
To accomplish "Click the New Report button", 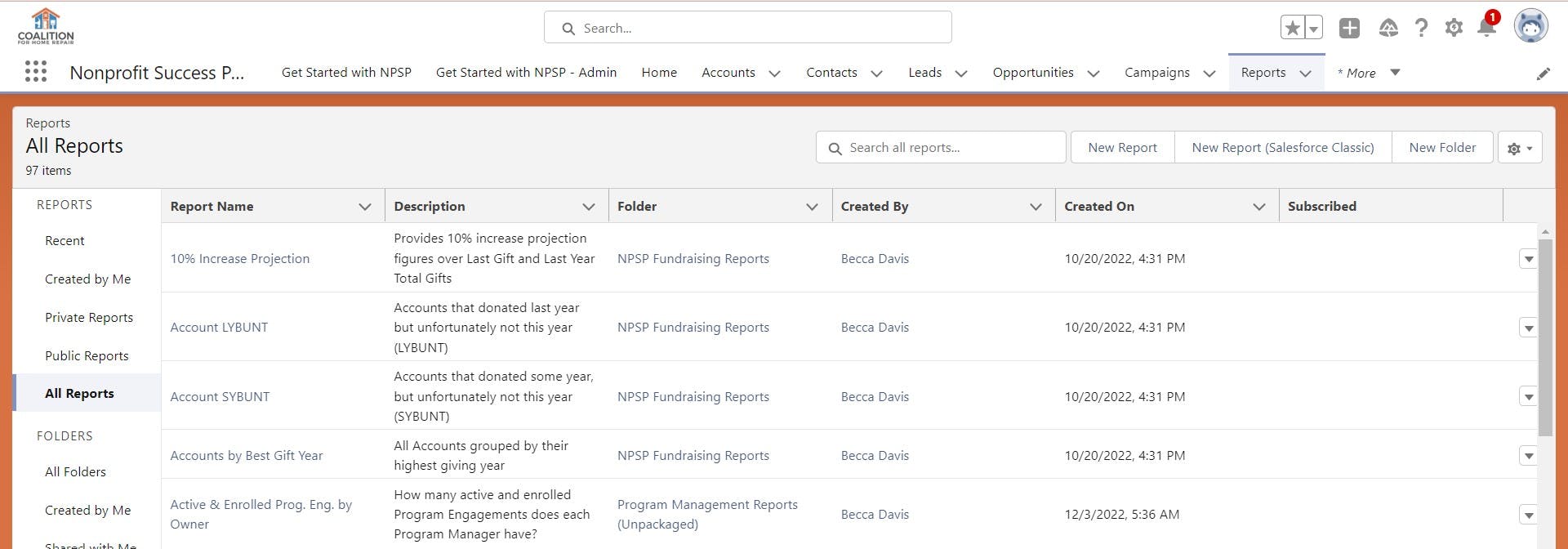I will 1122,148.
